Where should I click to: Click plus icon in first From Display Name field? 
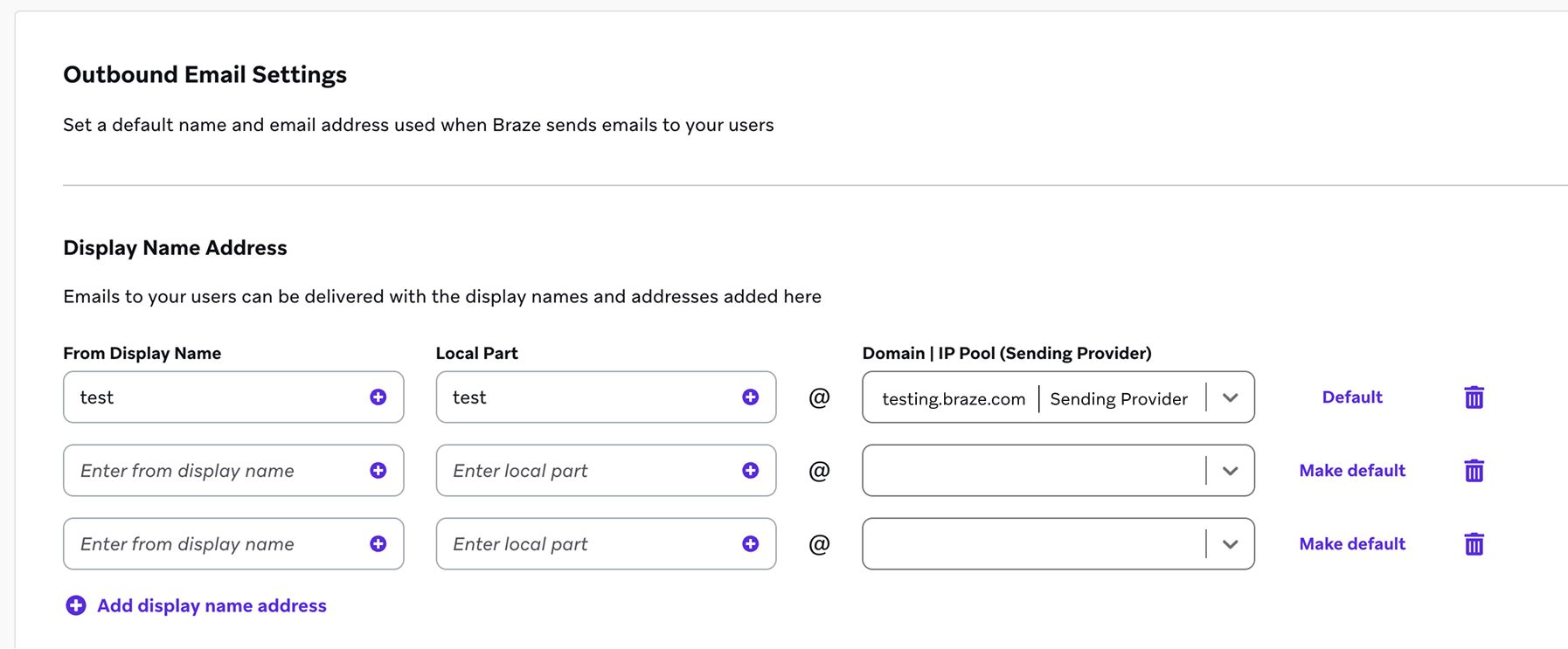click(x=378, y=397)
